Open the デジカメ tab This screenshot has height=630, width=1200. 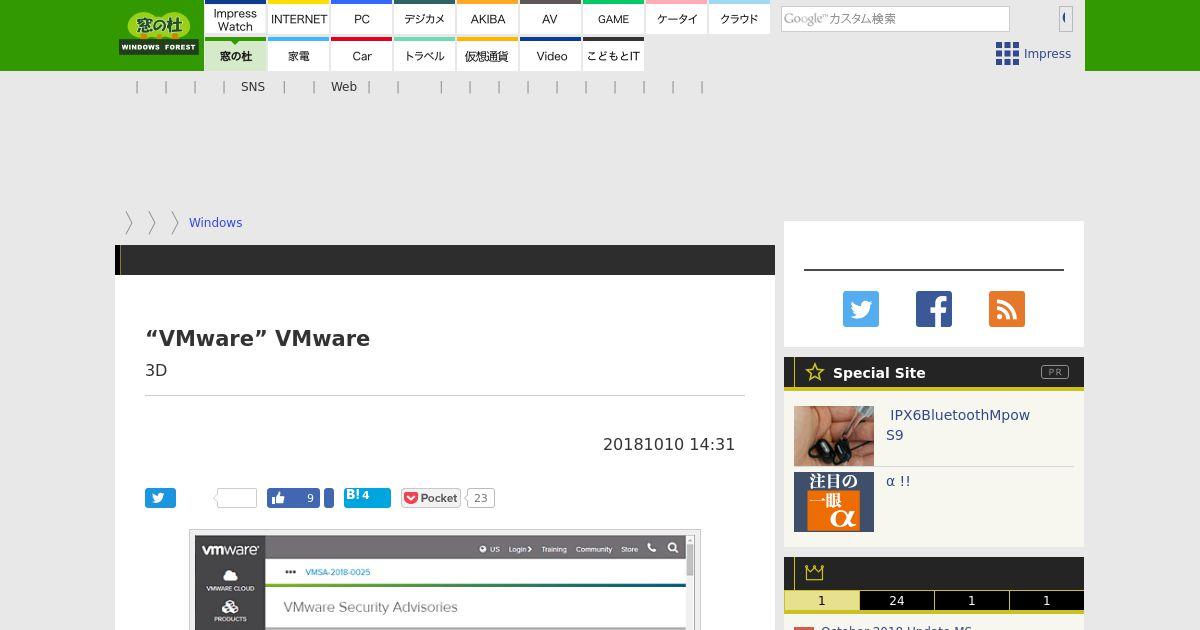click(x=425, y=19)
